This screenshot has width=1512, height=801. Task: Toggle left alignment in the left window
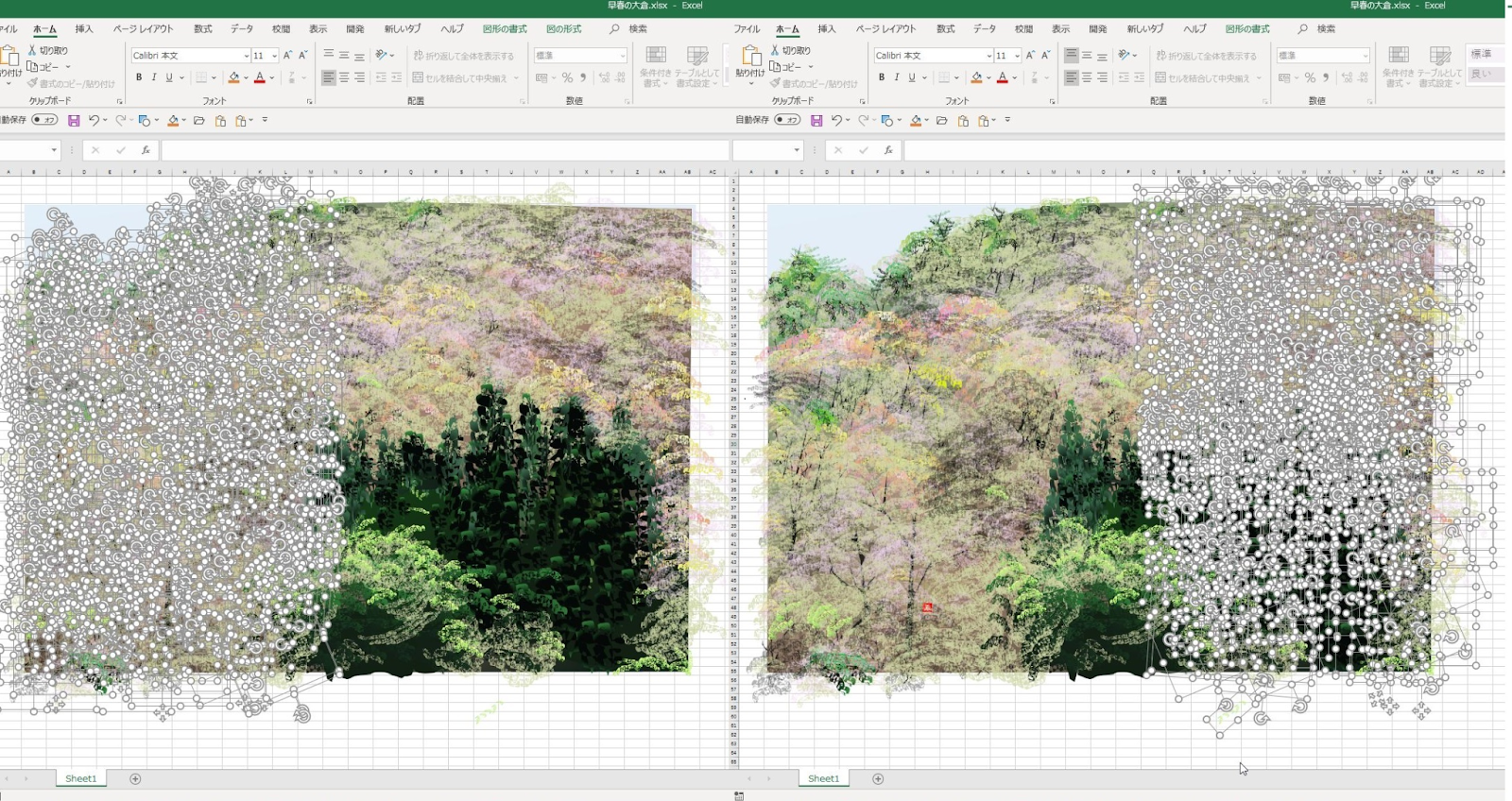click(x=328, y=77)
